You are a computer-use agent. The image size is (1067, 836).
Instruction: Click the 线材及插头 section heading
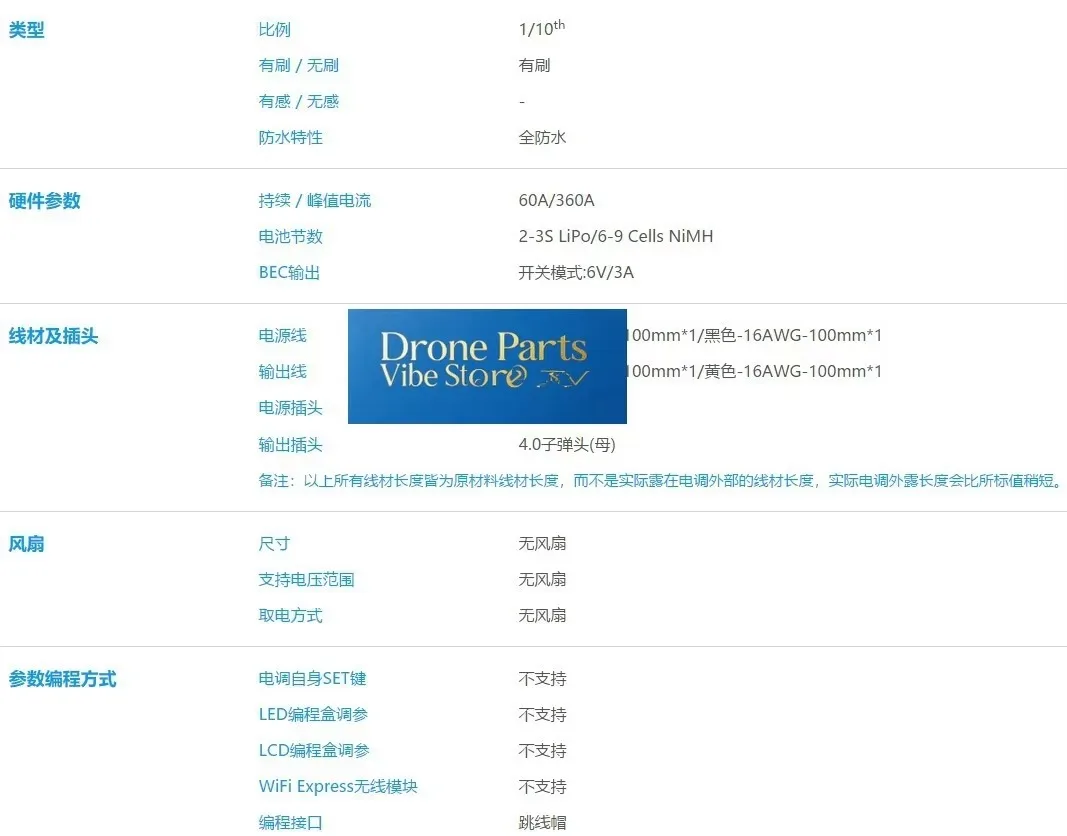[x=53, y=336]
